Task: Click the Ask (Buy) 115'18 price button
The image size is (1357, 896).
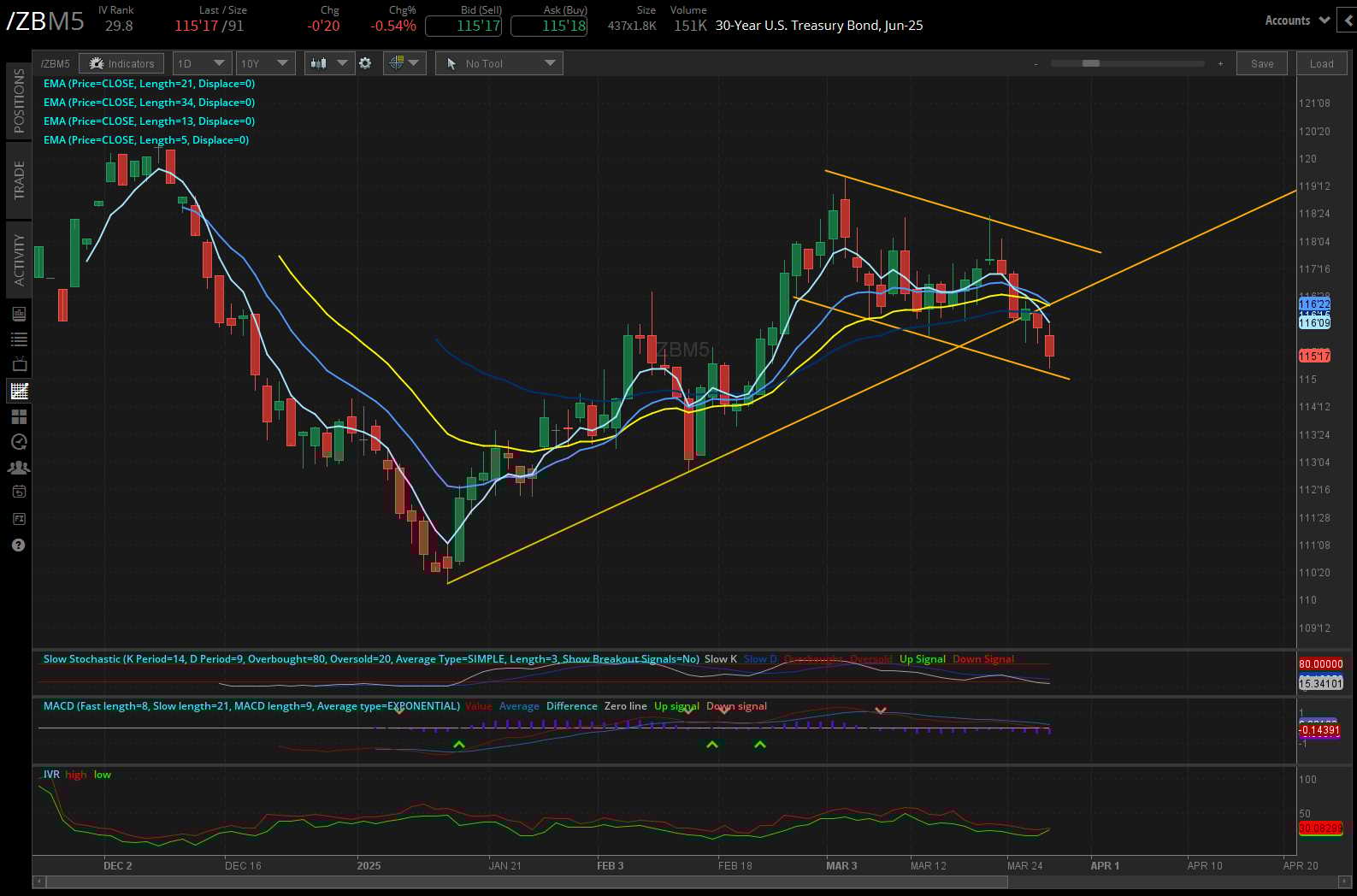Action: click(x=549, y=26)
